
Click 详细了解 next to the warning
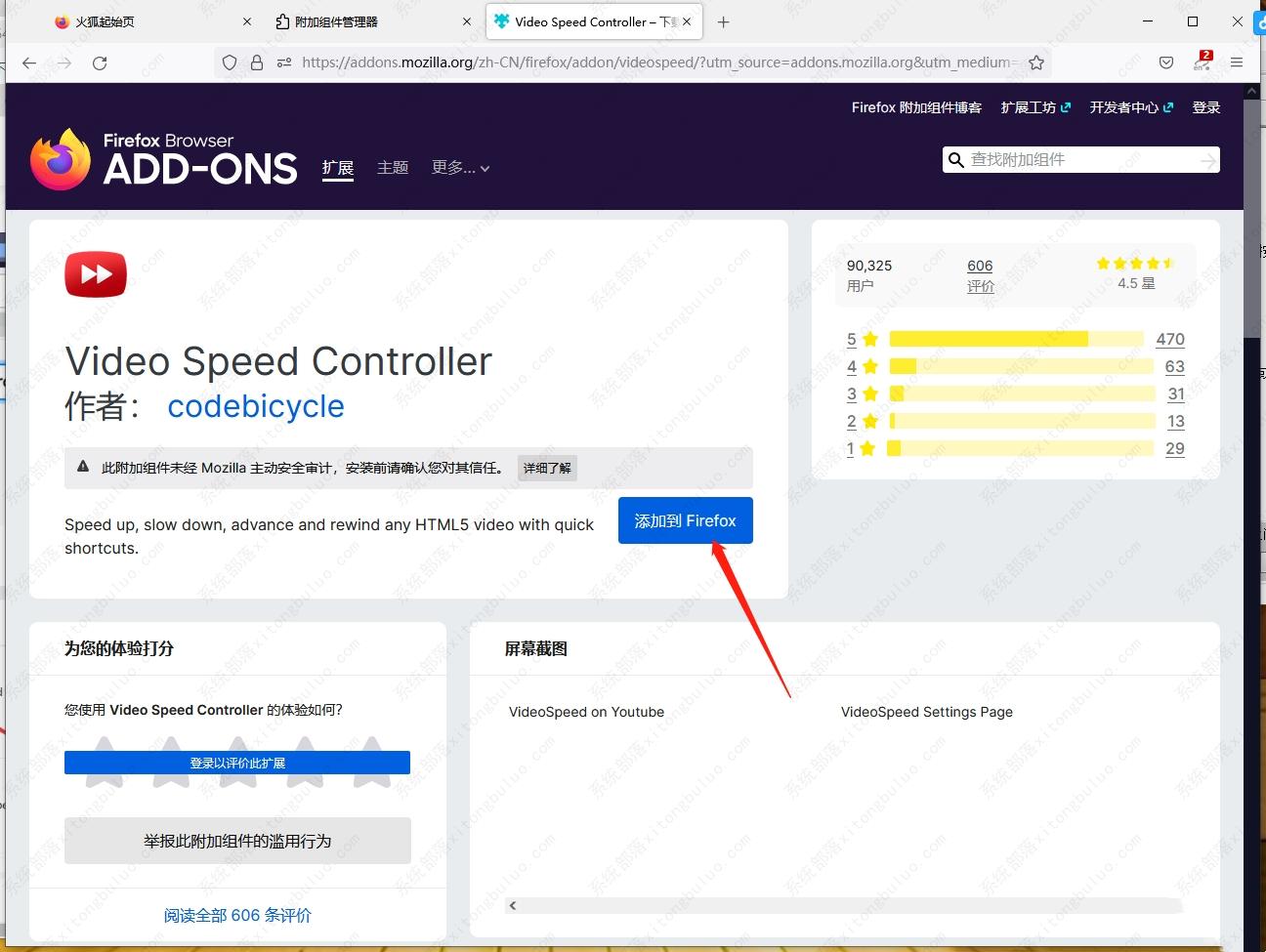(x=547, y=468)
